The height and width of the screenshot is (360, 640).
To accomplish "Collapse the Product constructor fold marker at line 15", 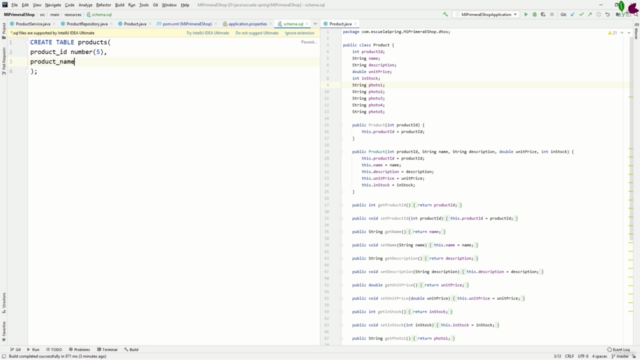I will (x=341, y=125).
